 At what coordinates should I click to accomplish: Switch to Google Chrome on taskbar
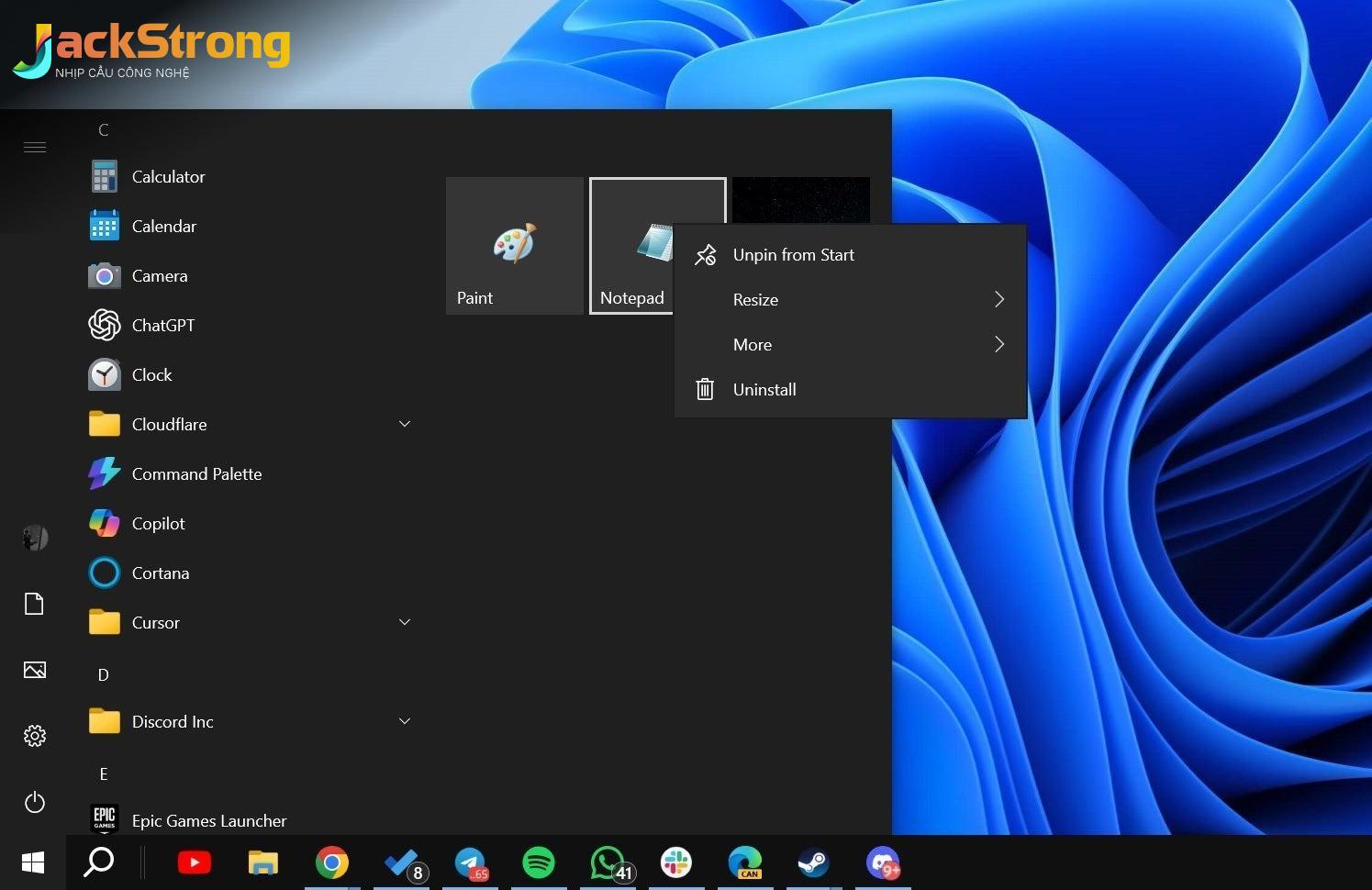(x=332, y=862)
